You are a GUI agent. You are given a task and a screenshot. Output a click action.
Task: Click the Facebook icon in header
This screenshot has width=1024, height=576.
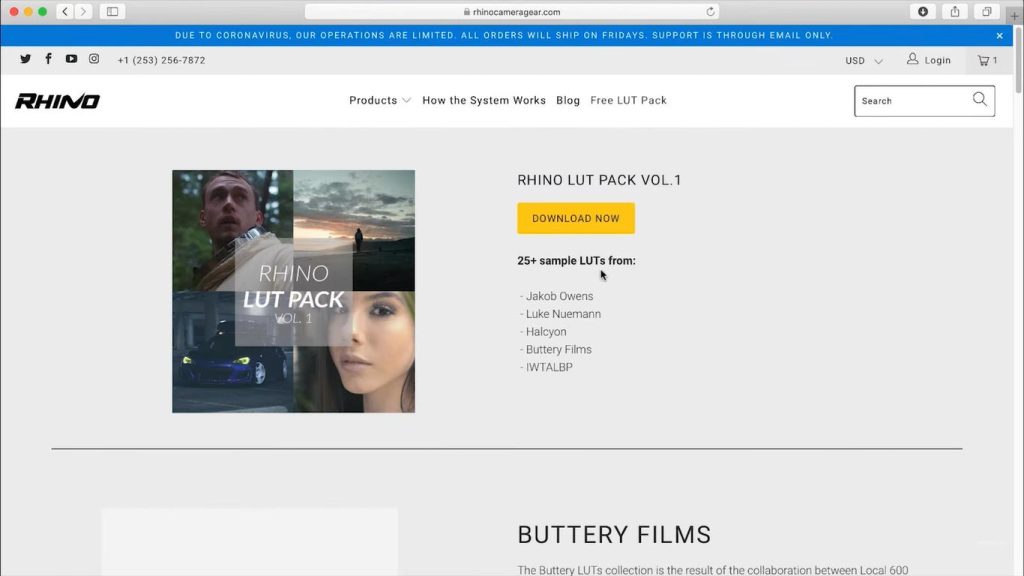[x=48, y=59]
